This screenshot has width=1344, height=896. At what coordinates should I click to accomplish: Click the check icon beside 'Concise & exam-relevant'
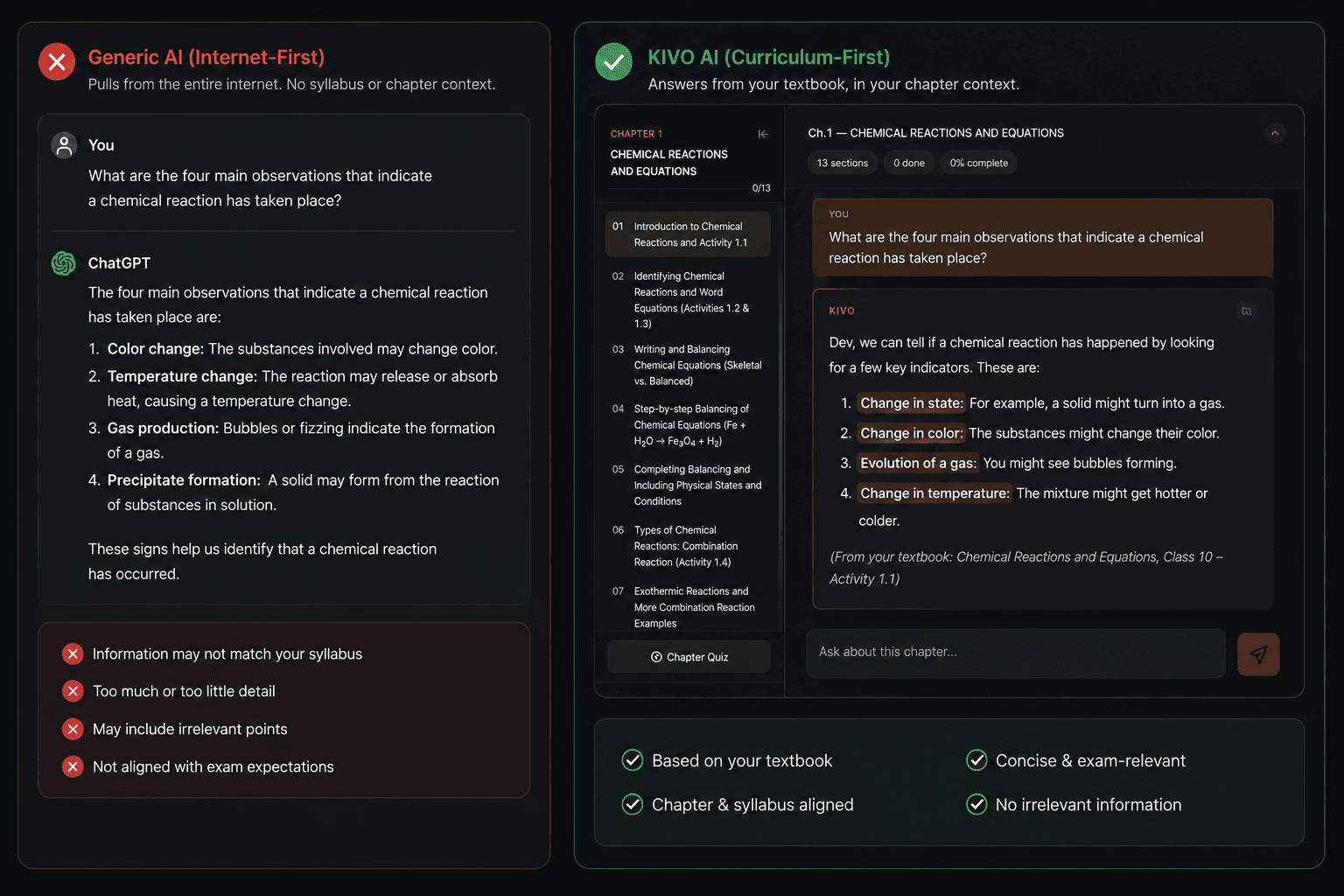(x=976, y=760)
